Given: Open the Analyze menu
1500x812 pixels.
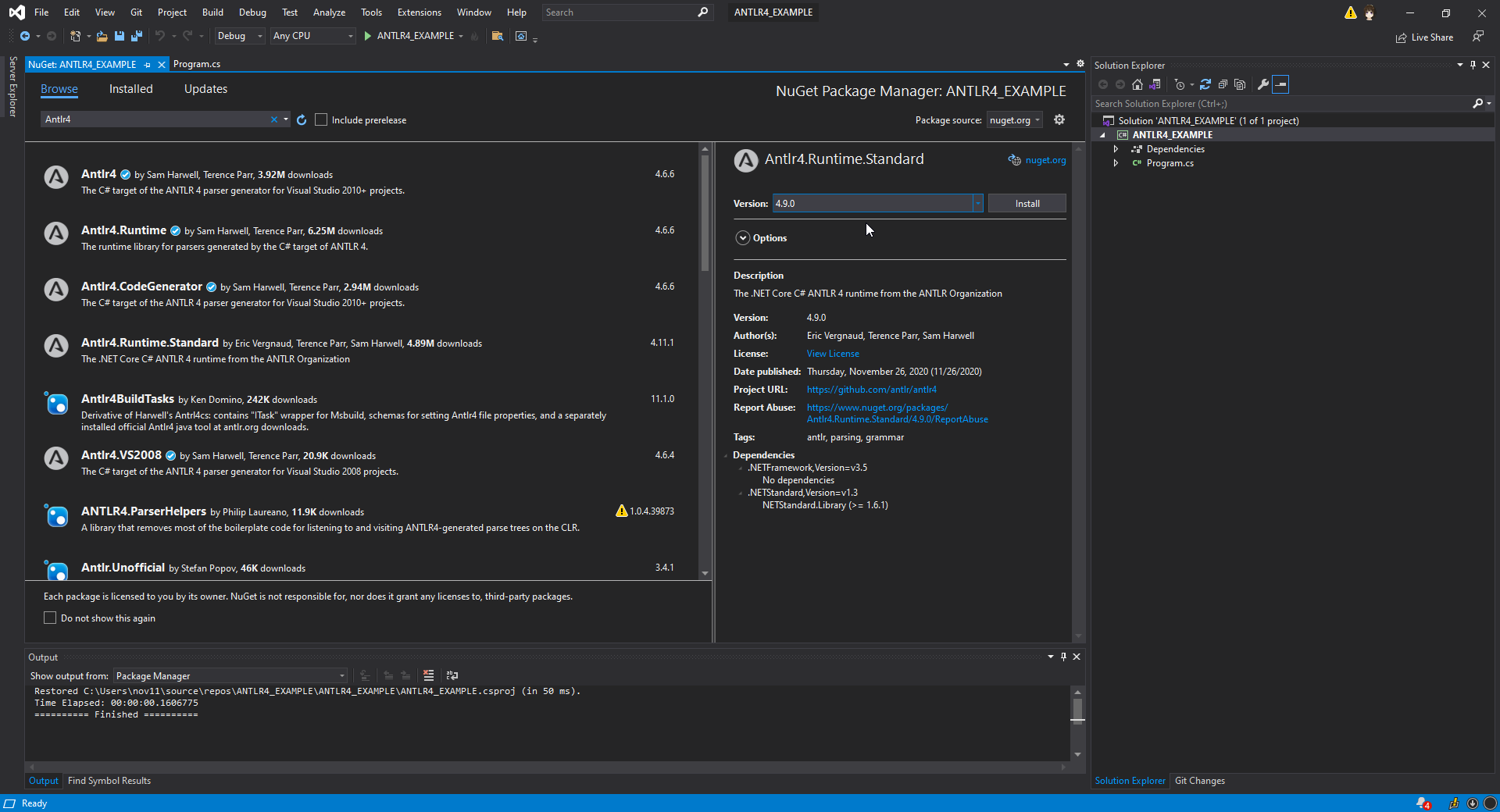Looking at the screenshot, I should [329, 12].
